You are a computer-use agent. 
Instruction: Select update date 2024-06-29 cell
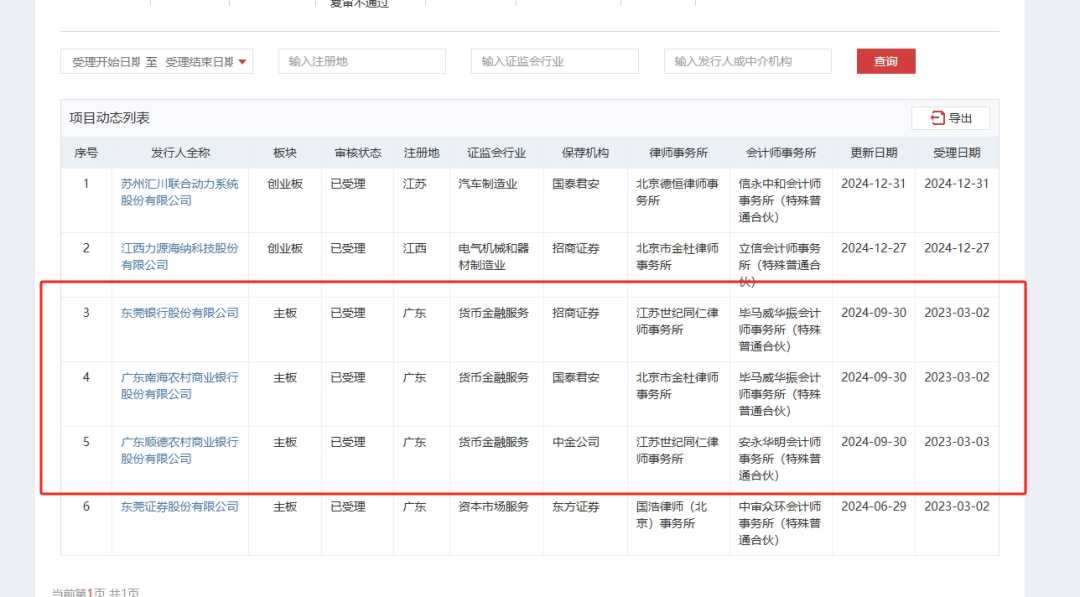pyautogui.click(x=873, y=507)
